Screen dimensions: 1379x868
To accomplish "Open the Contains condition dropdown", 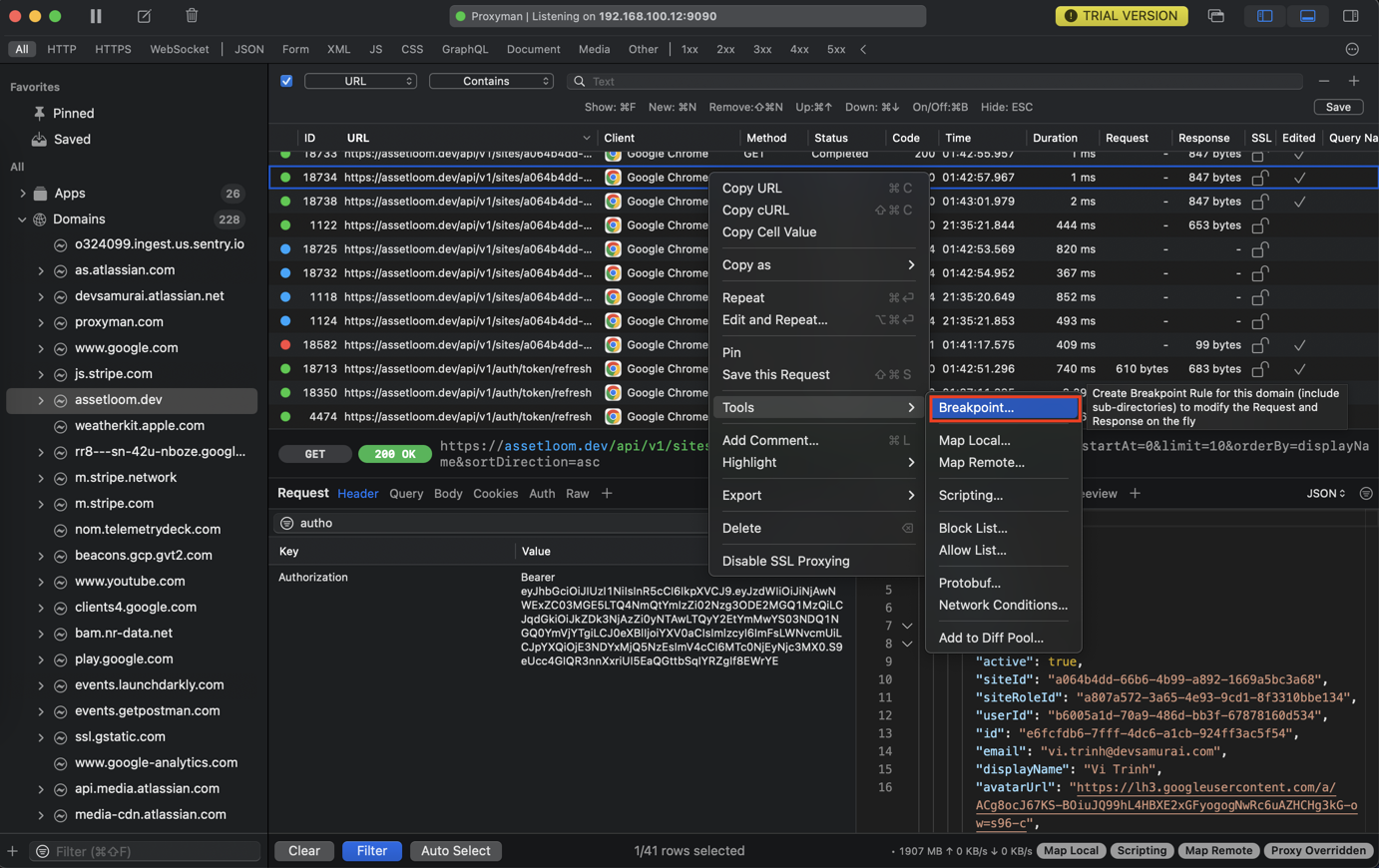I will coord(491,81).
